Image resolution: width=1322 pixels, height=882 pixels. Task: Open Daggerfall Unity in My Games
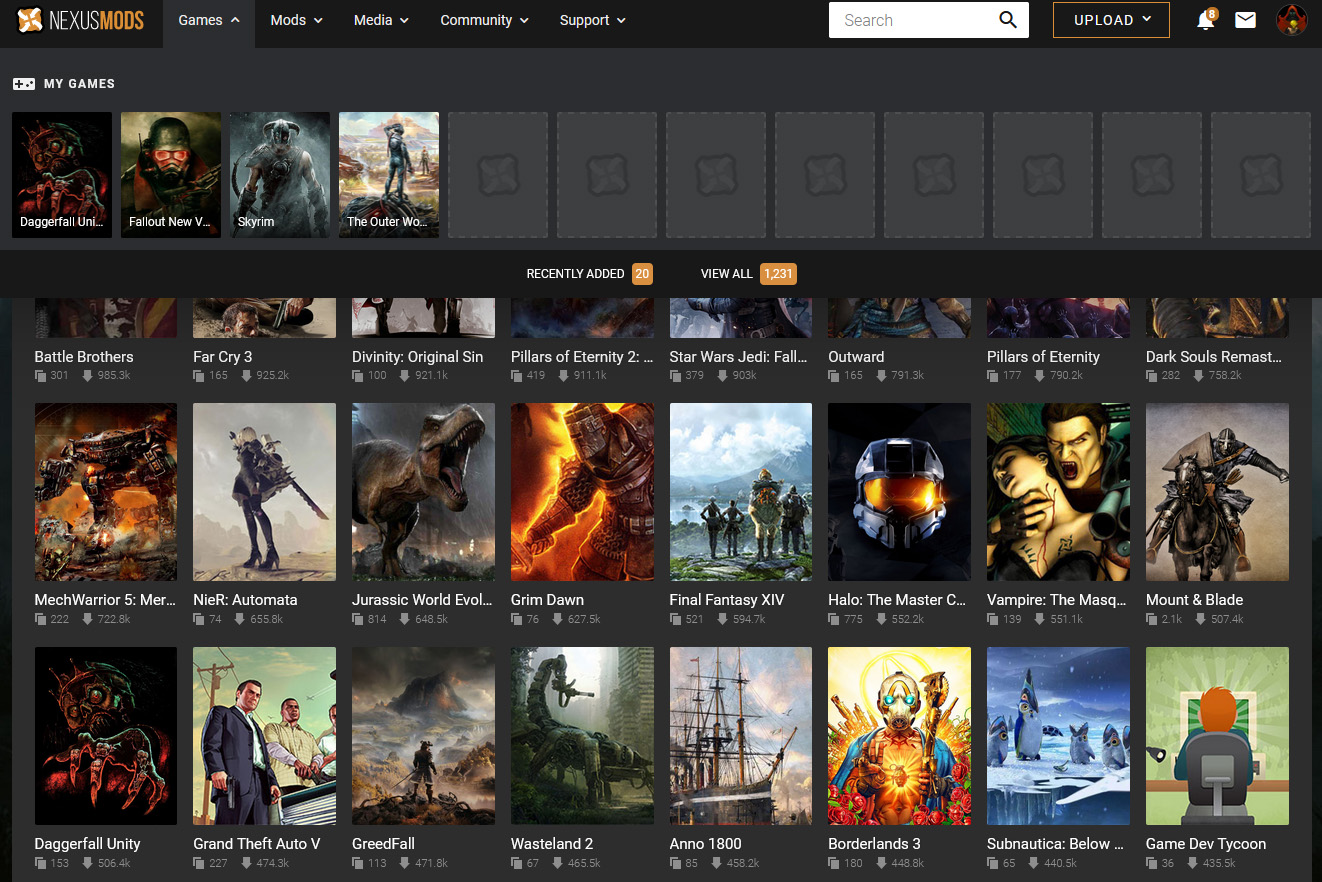pyautogui.click(x=62, y=175)
